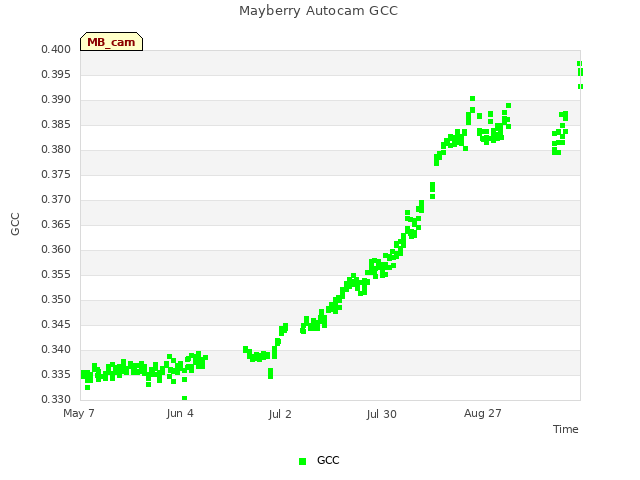This screenshot has height=480, width=640.
Task: Click the chart title Mayberry Autocam GCC
Action: click(x=318, y=11)
